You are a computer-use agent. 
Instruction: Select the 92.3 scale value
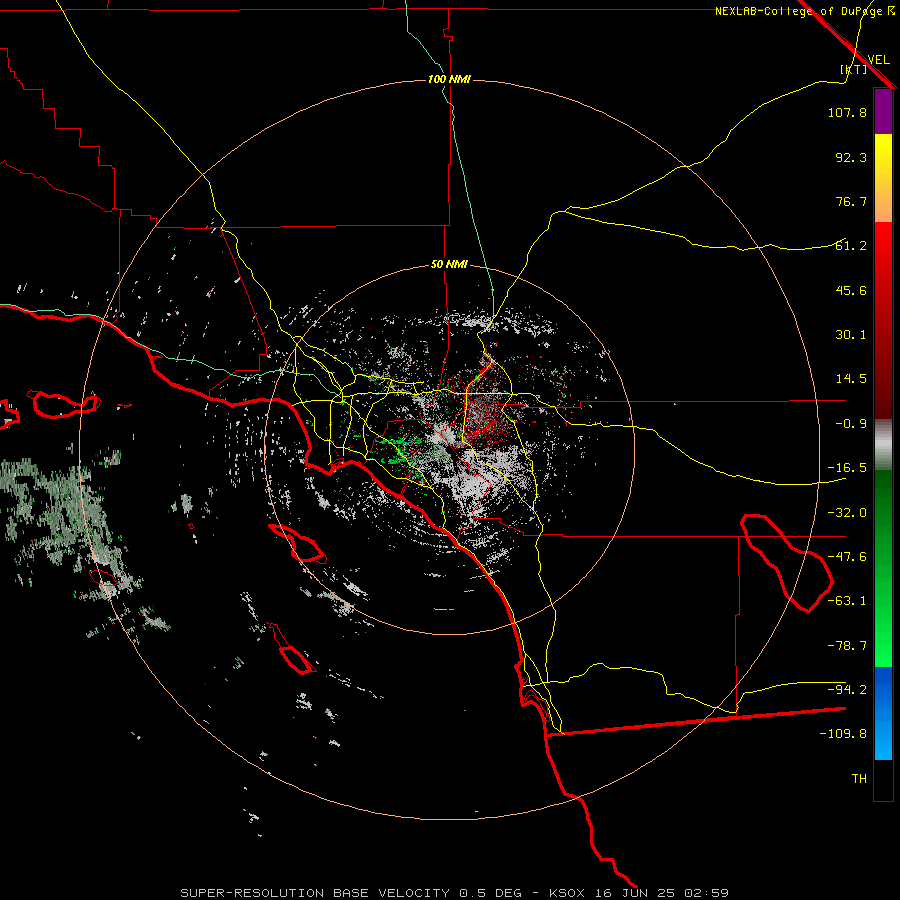coord(851,157)
